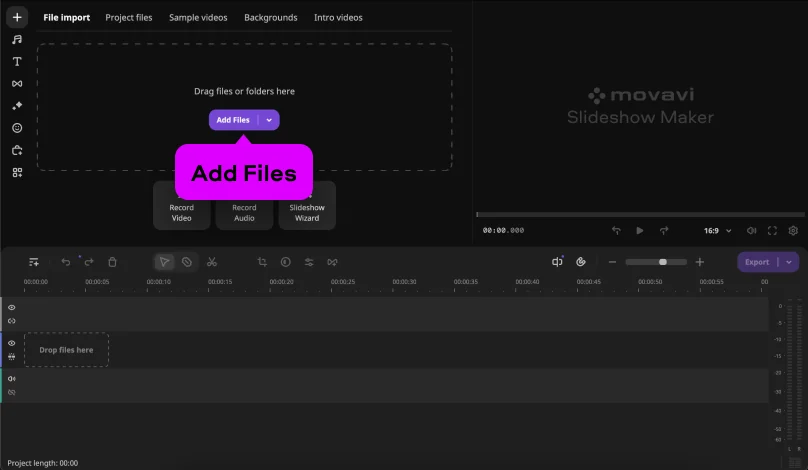Image resolution: width=808 pixels, height=470 pixels.
Task: Launch the Slideshow Wizard
Action: click(307, 207)
